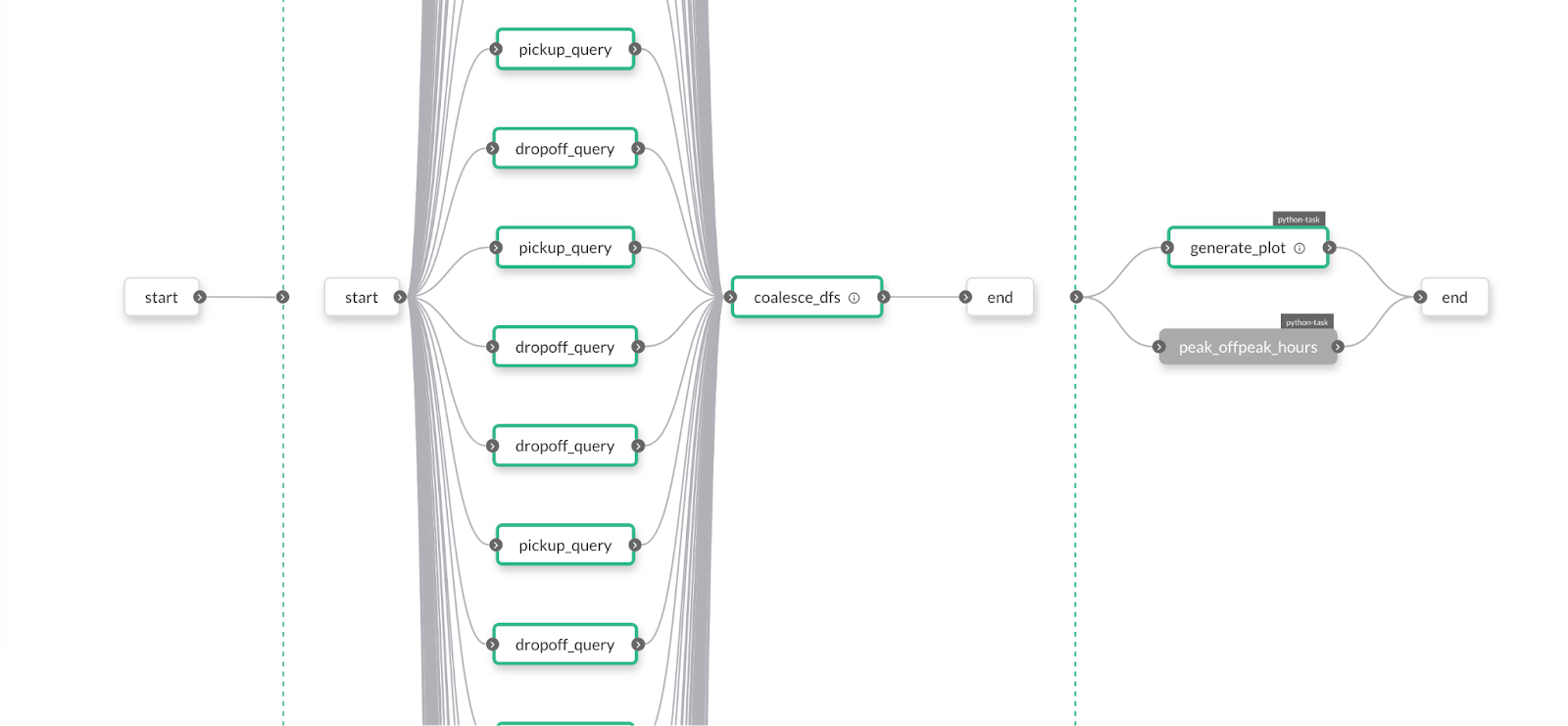Image resolution: width=1568 pixels, height=726 pixels.
Task: Select dropoff_query node level with peak_offpeak_hours
Action: [x=565, y=347]
